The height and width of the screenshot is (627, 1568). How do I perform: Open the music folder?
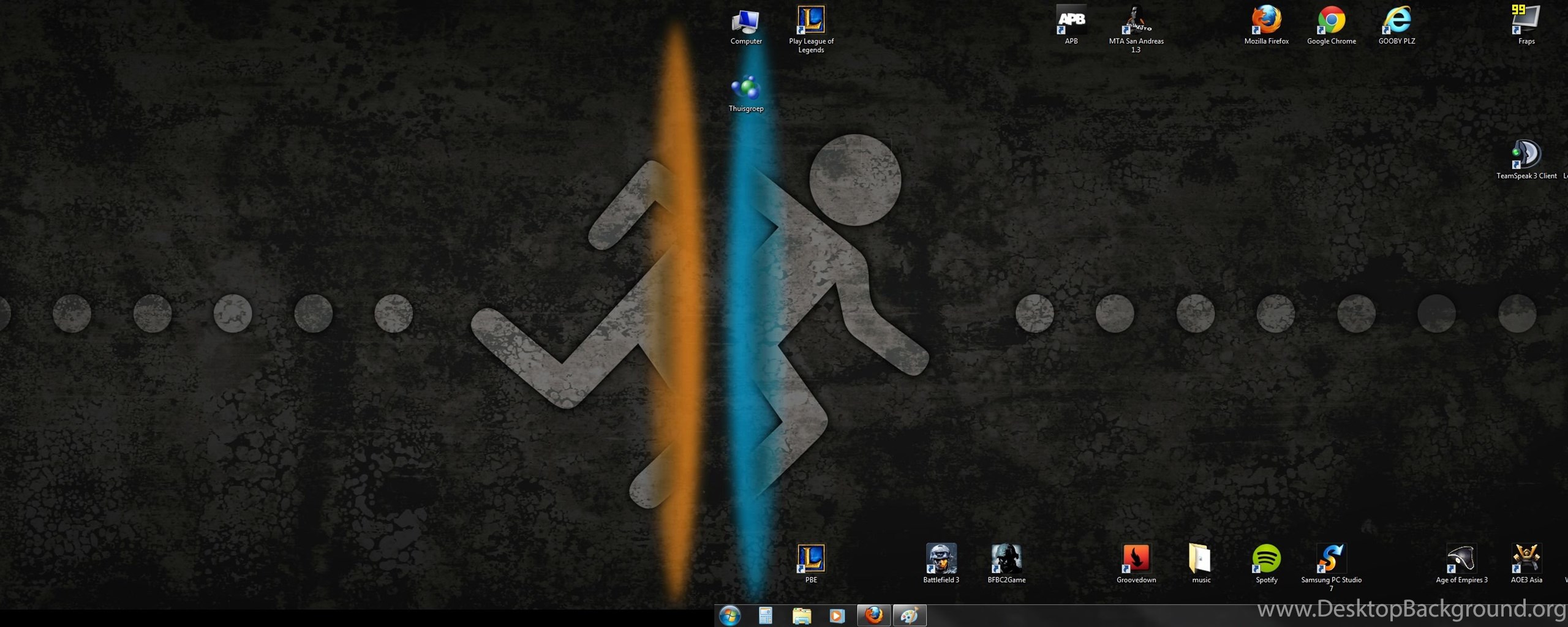(1200, 564)
